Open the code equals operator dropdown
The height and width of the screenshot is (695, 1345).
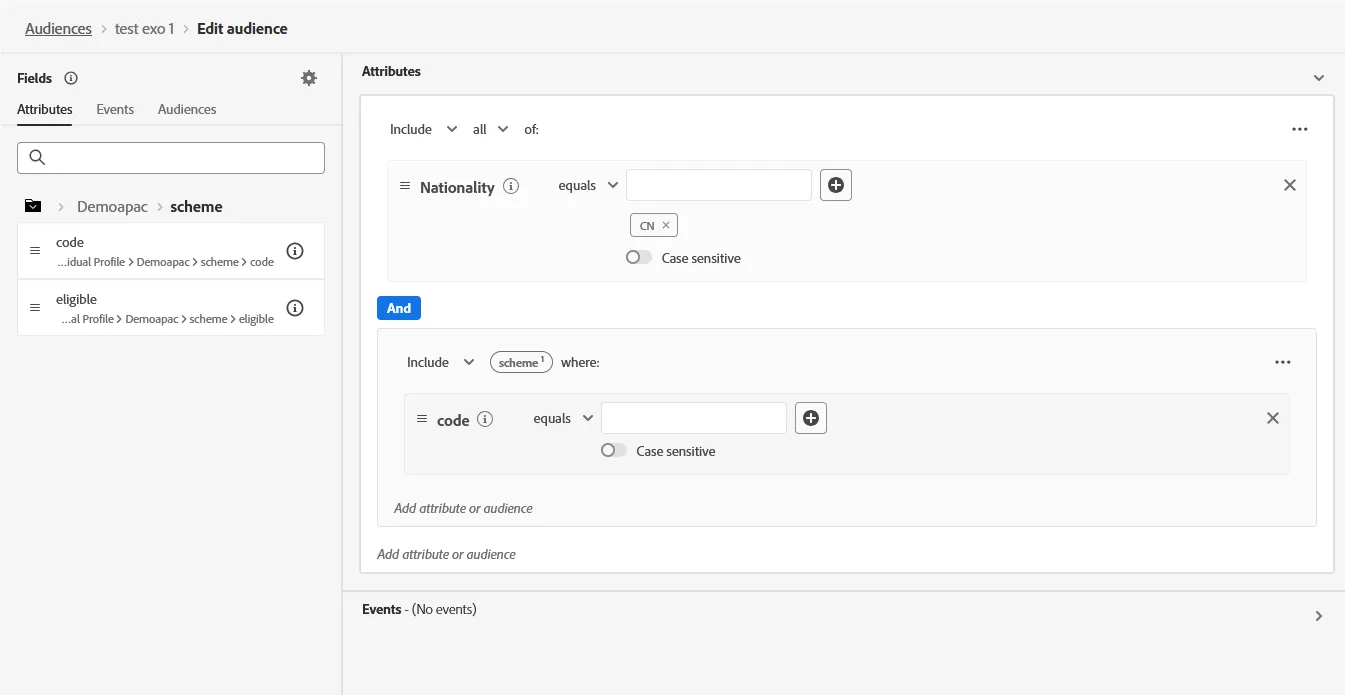(x=563, y=418)
